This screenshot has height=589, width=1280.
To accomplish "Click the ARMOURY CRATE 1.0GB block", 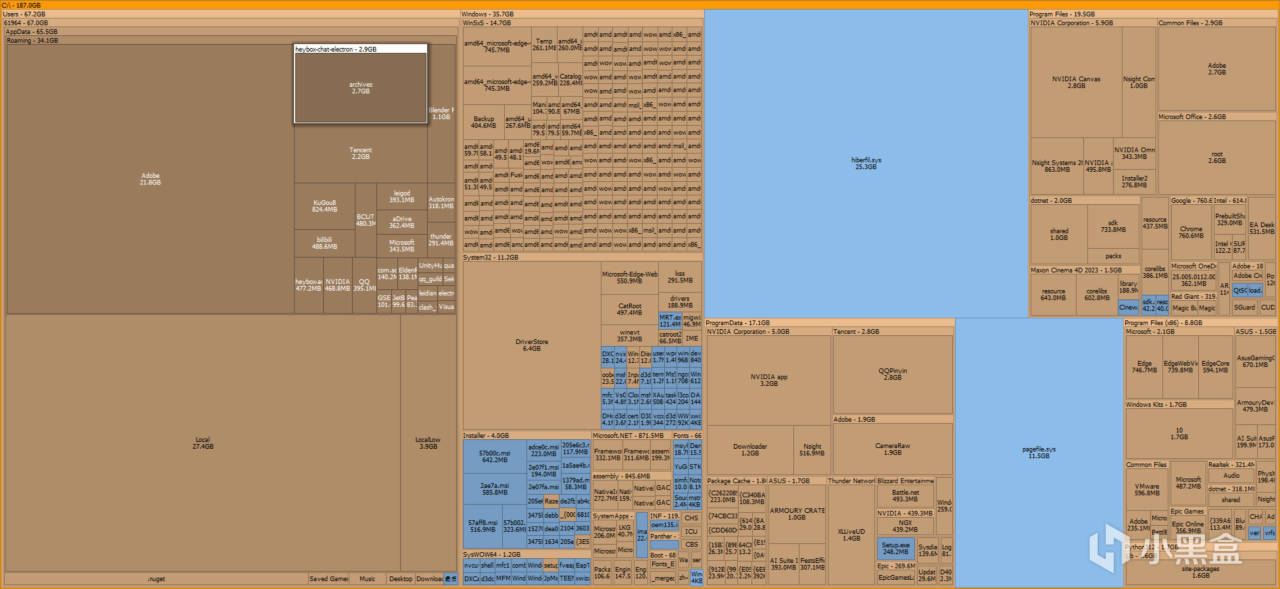I will [x=796, y=513].
